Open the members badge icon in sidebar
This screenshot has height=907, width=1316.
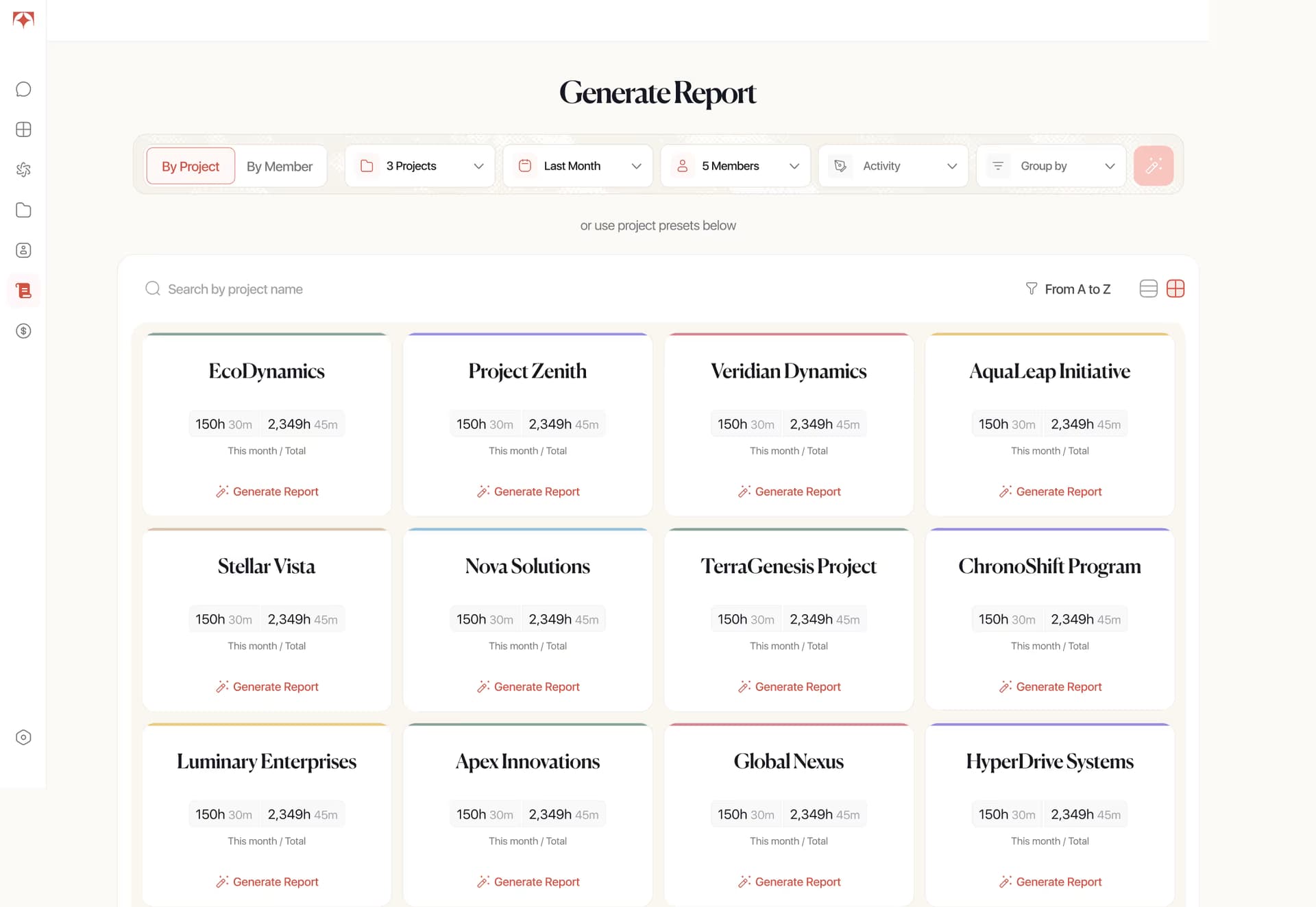pyautogui.click(x=23, y=250)
